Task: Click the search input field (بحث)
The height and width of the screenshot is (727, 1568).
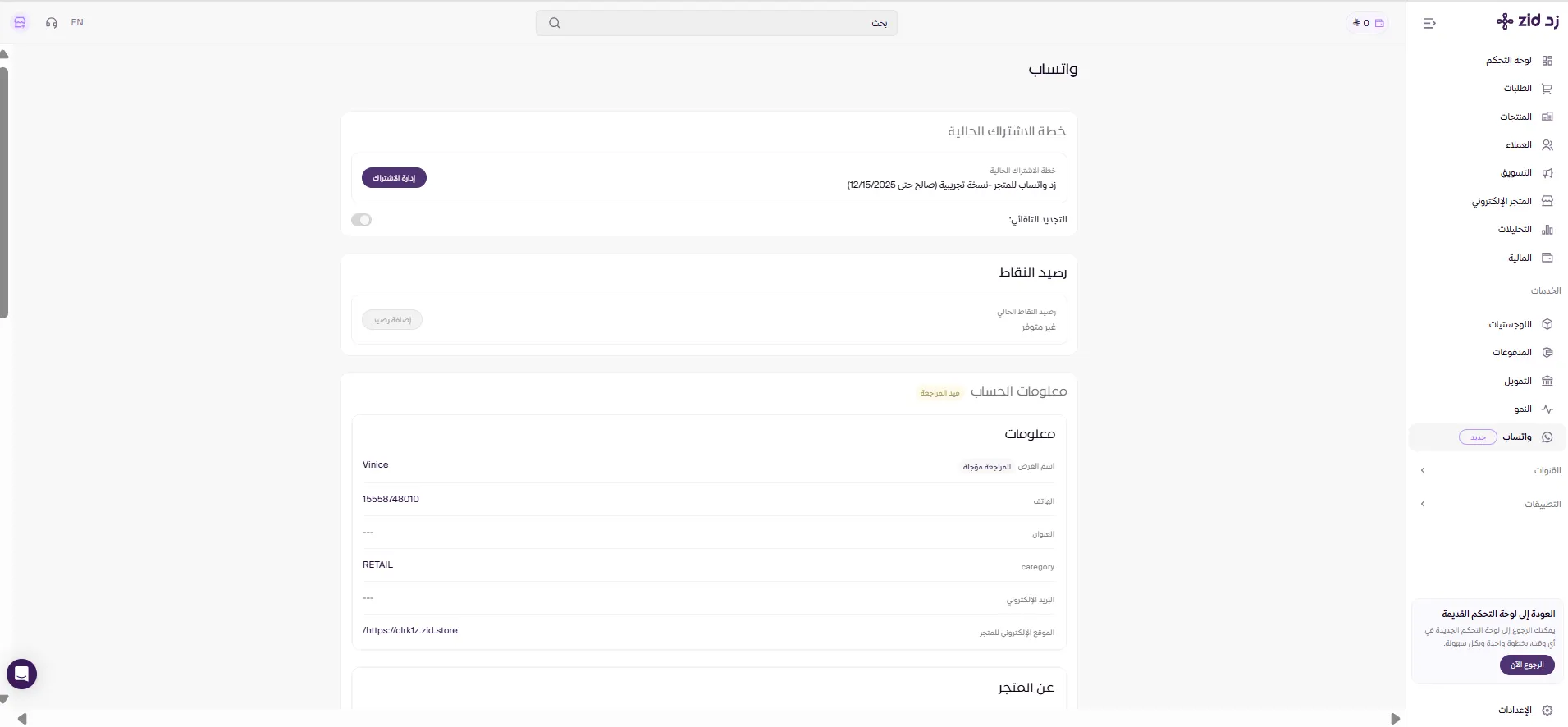Action: [x=716, y=23]
